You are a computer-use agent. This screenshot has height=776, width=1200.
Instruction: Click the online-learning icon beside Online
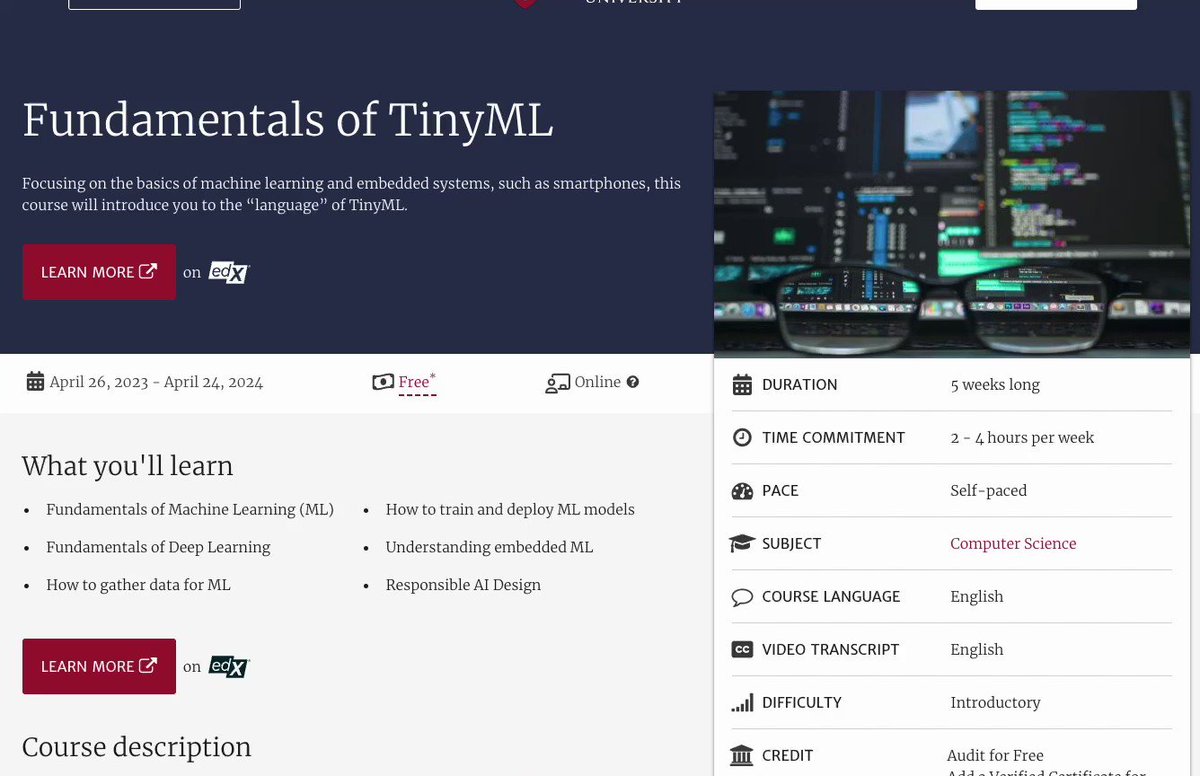coord(557,383)
